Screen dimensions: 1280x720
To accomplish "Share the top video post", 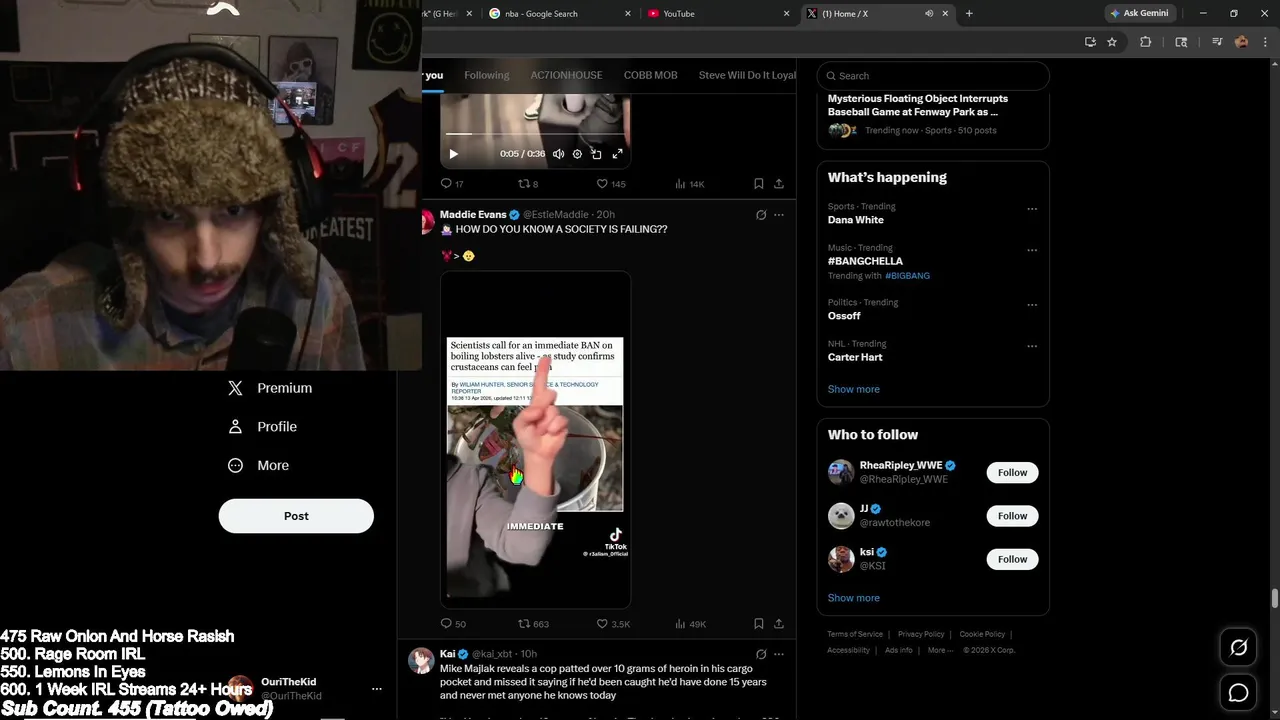I will 779,184.
